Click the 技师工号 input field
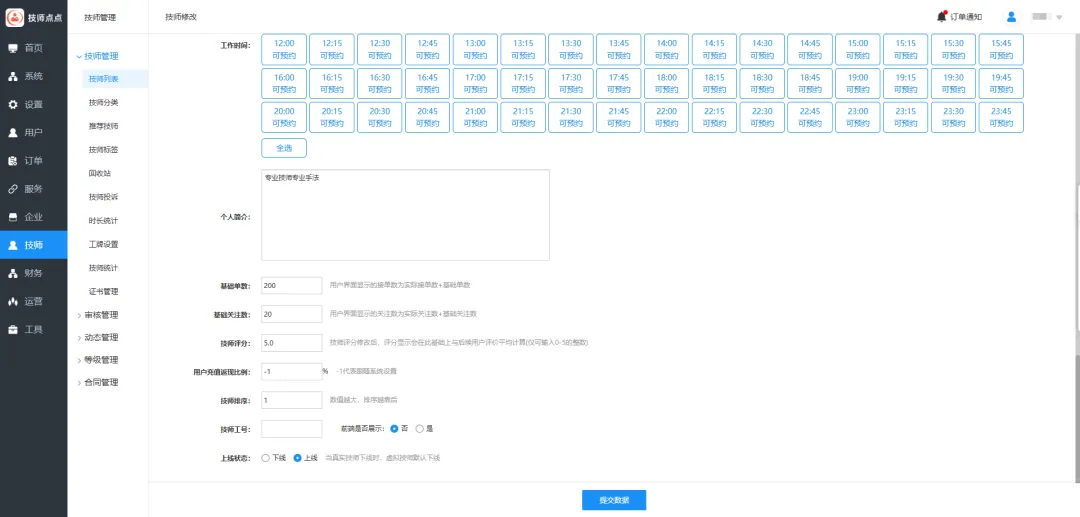The width and height of the screenshot is (1080, 517). click(291, 429)
